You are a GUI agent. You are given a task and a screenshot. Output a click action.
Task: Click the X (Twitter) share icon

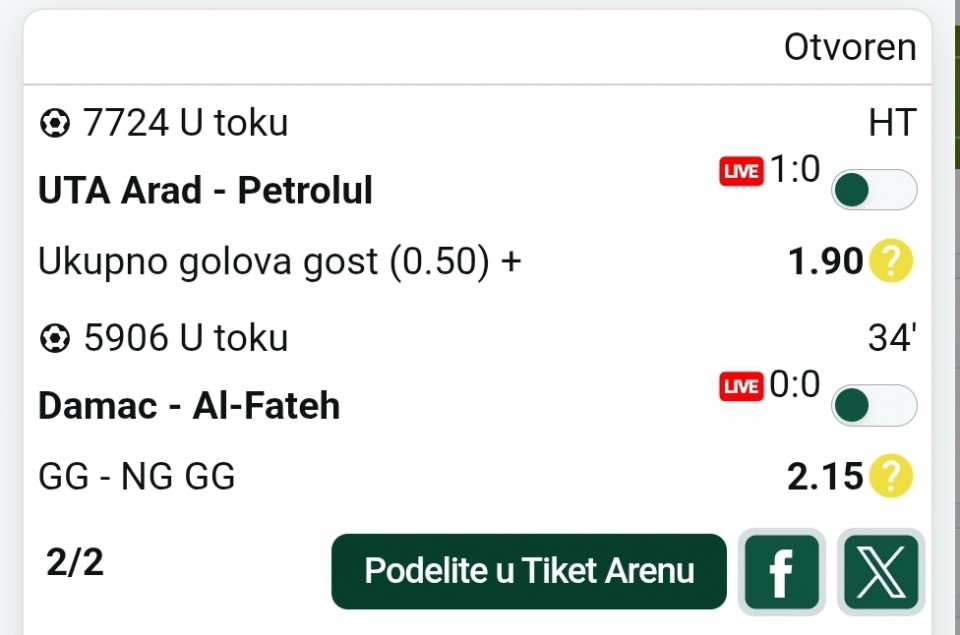pyautogui.click(x=881, y=572)
